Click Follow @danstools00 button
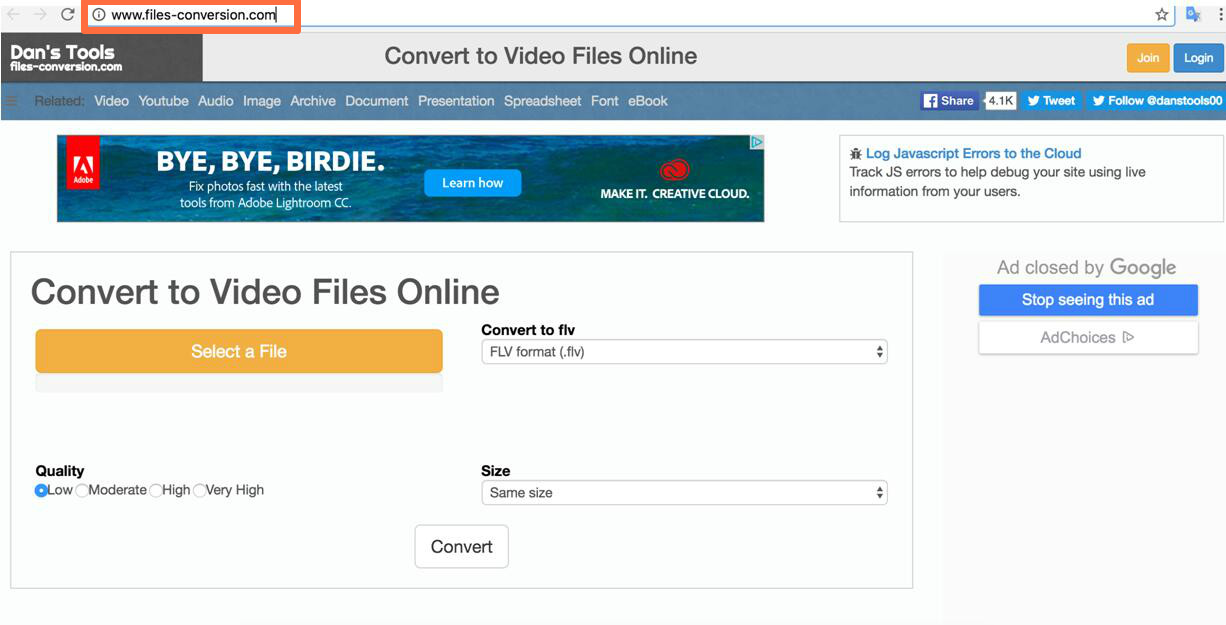The image size is (1226, 625). pos(1155,101)
